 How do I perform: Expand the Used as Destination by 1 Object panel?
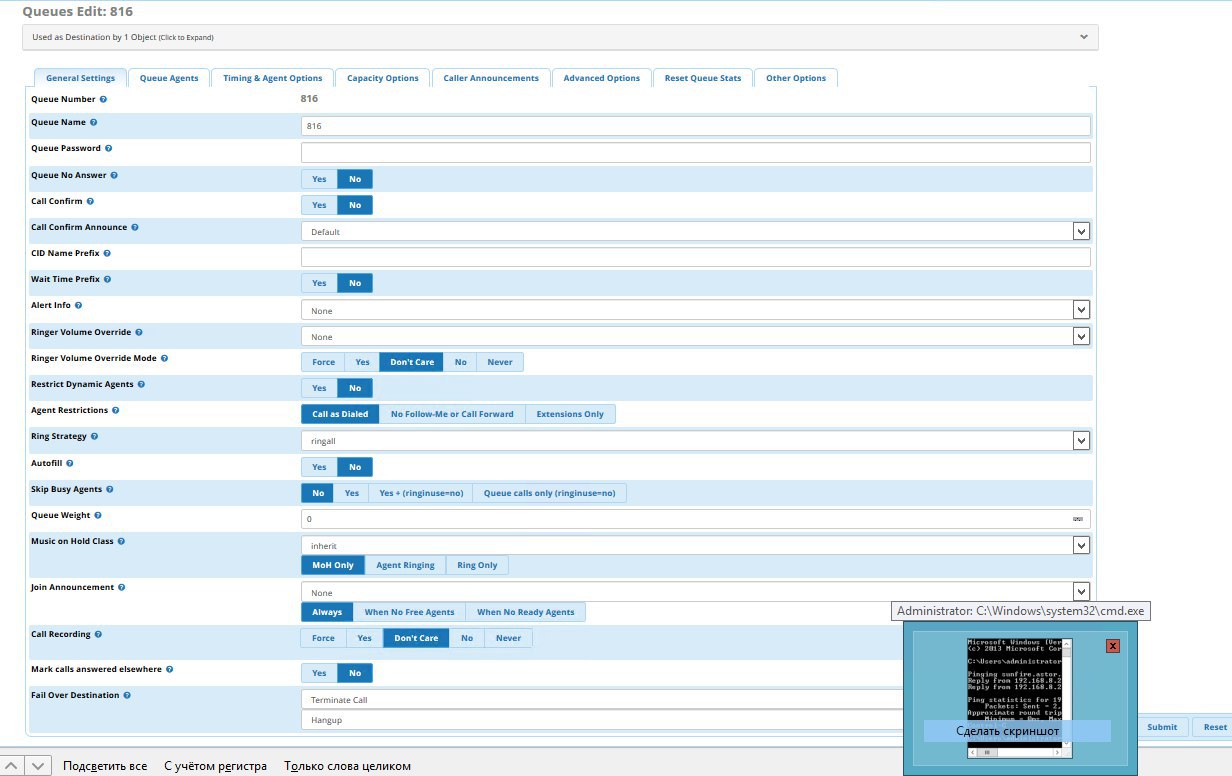(x=560, y=37)
